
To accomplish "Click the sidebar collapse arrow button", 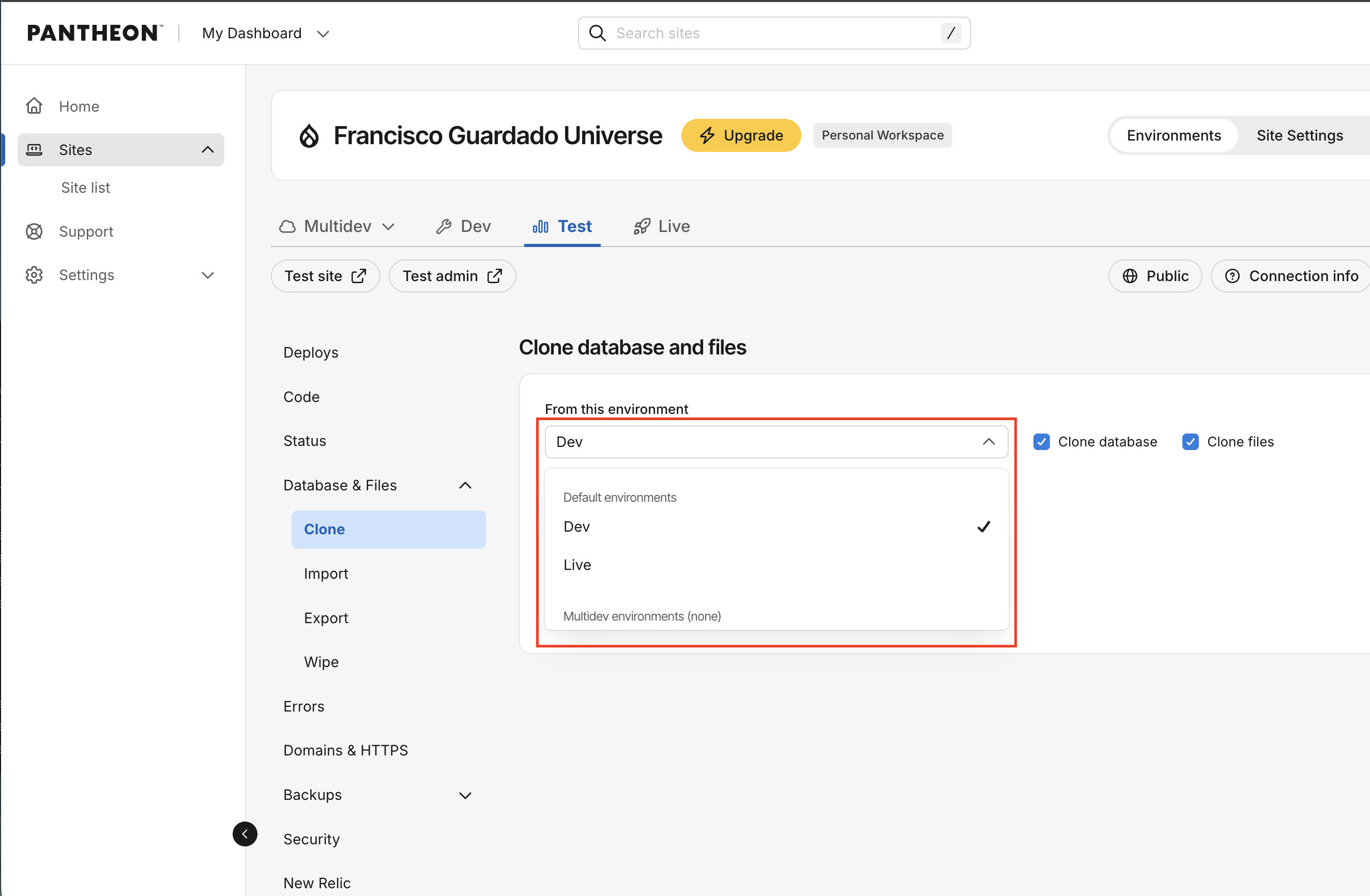I will coord(245,834).
